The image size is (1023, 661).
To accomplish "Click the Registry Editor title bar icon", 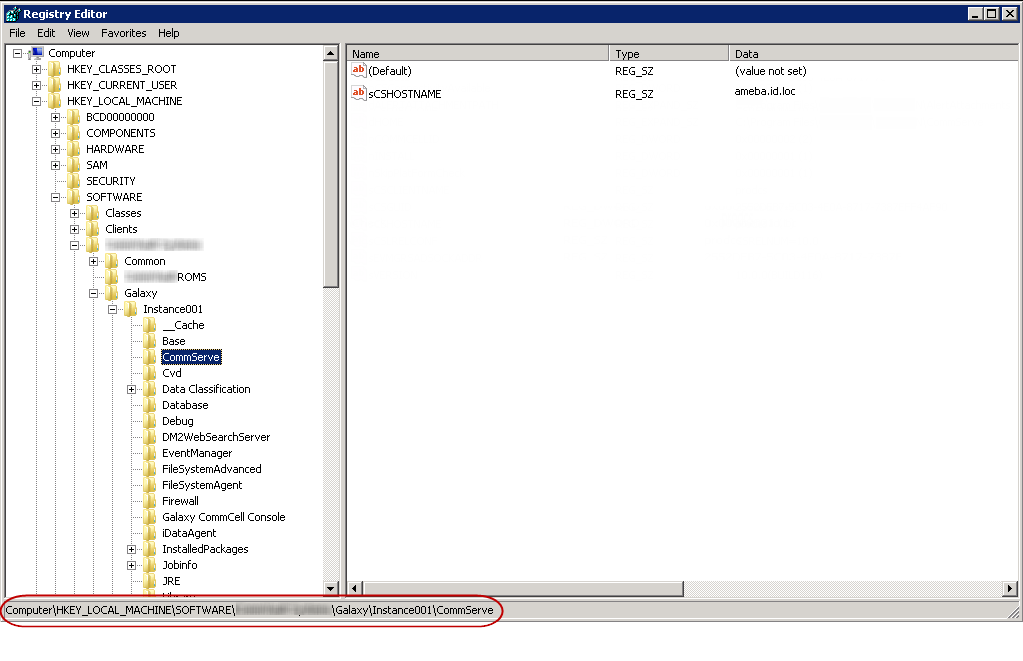I will [11, 14].
